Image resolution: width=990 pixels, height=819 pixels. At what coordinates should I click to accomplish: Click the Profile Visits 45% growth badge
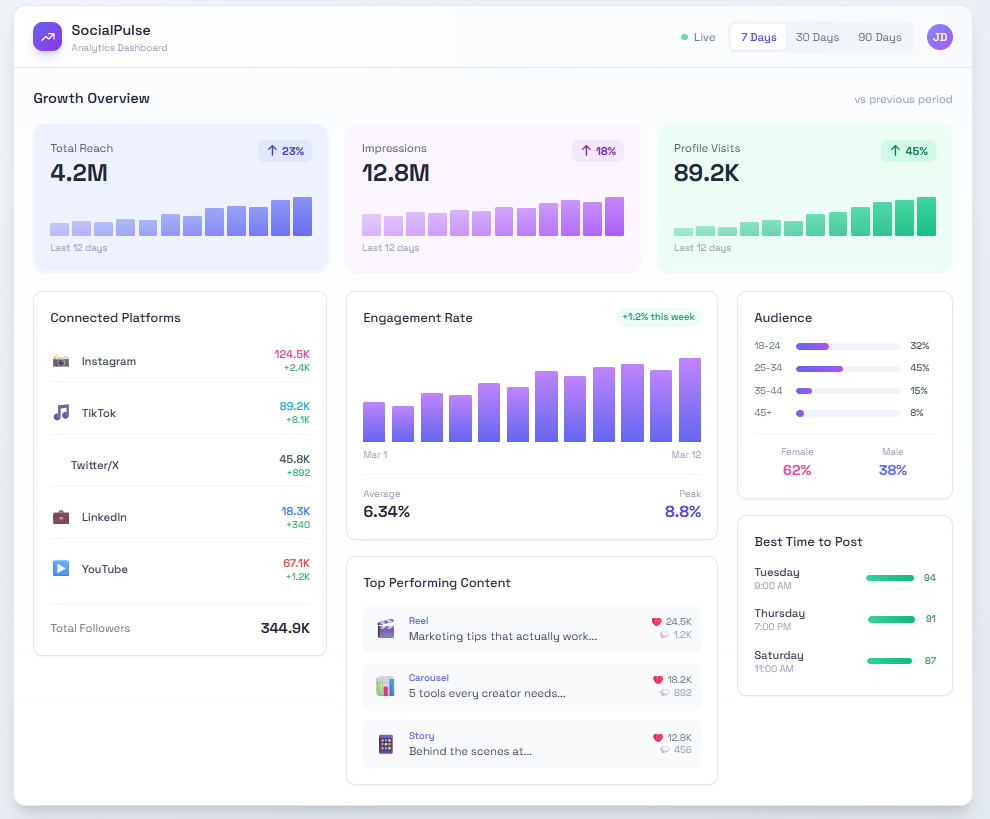(908, 151)
